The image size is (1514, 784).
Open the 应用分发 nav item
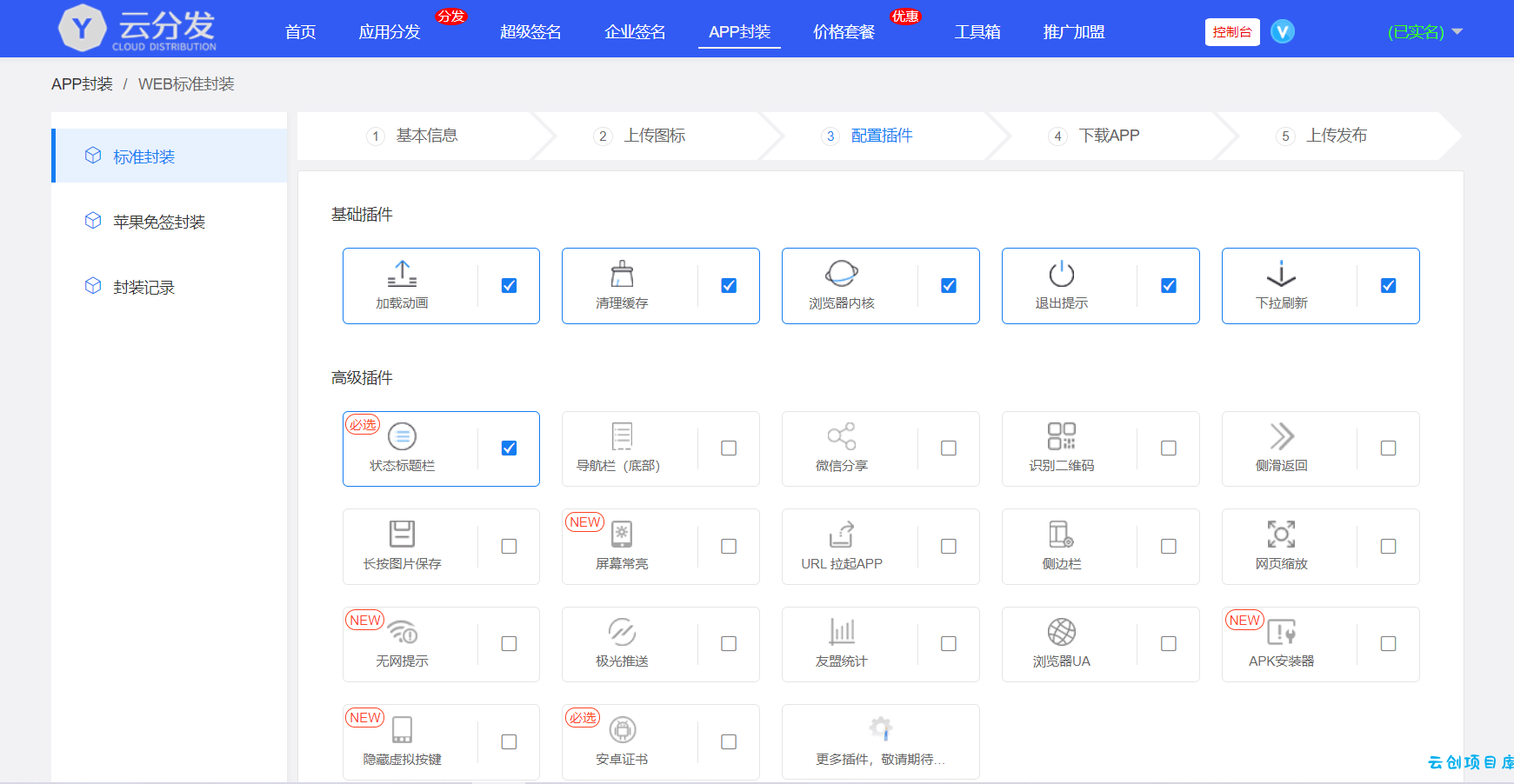click(x=390, y=32)
